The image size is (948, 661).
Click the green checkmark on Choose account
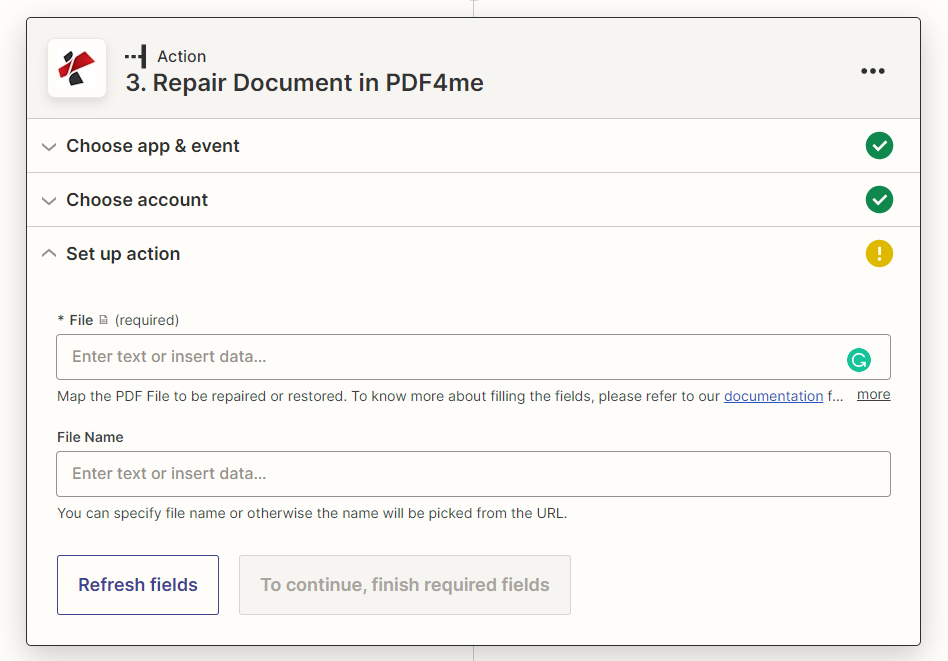pyautogui.click(x=879, y=199)
